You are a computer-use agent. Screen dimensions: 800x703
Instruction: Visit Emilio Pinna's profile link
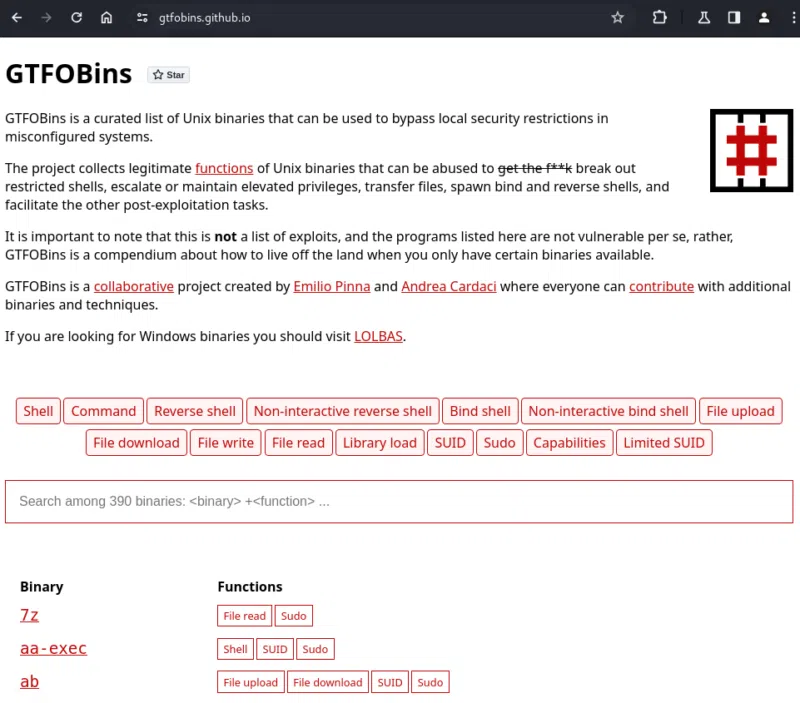331,286
